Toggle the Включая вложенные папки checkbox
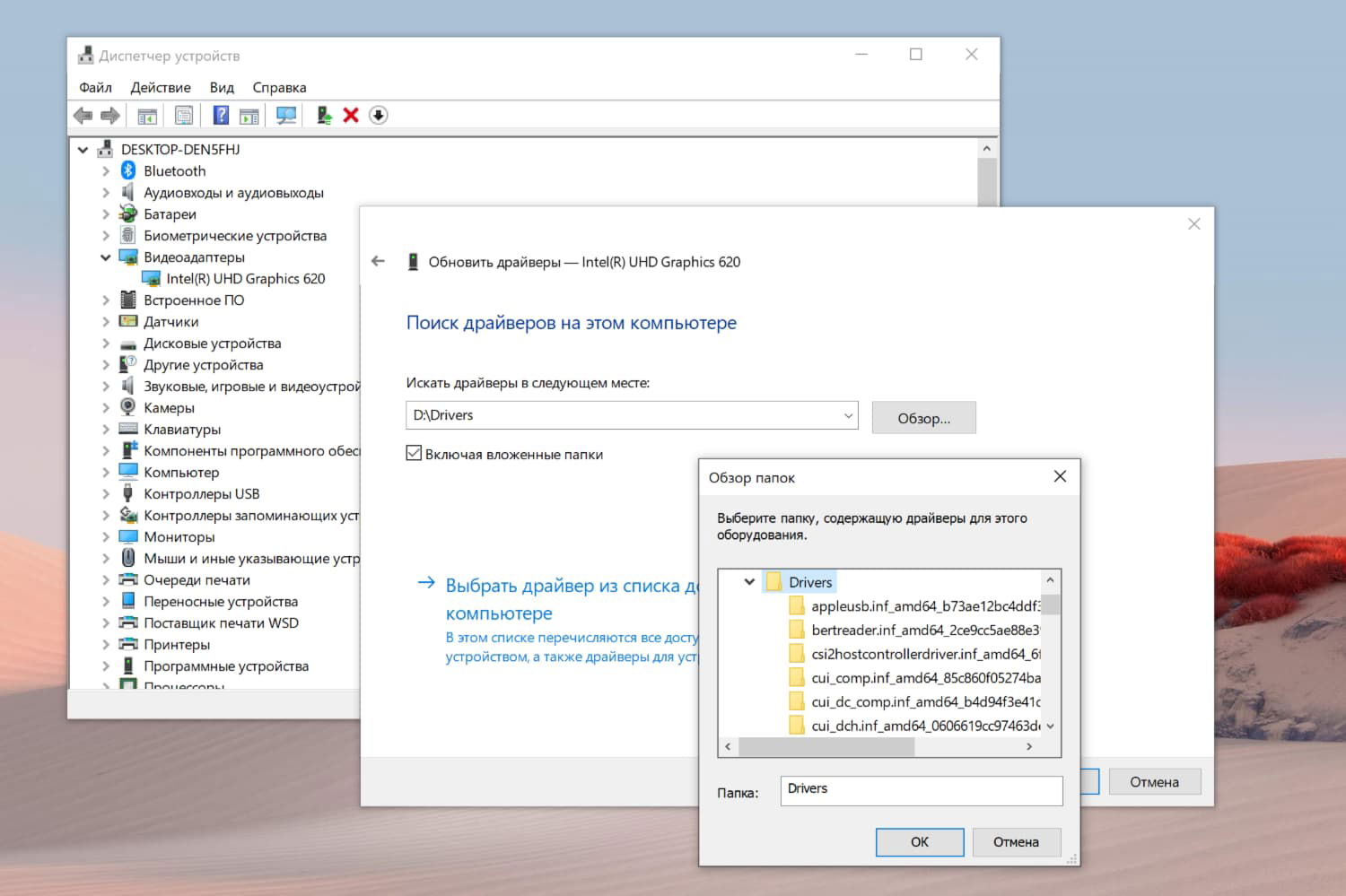 (x=414, y=454)
